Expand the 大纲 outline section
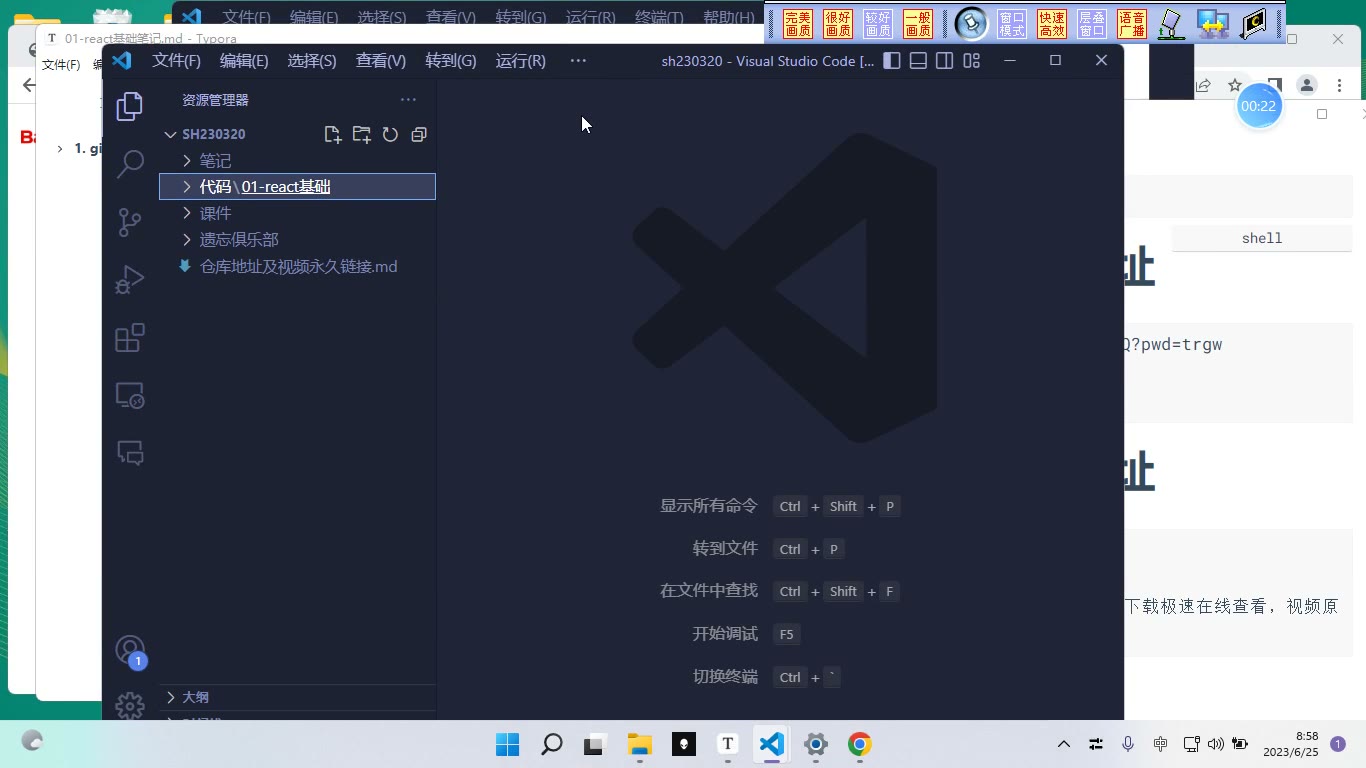The width and height of the screenshot is (1366, 768). 297,697
